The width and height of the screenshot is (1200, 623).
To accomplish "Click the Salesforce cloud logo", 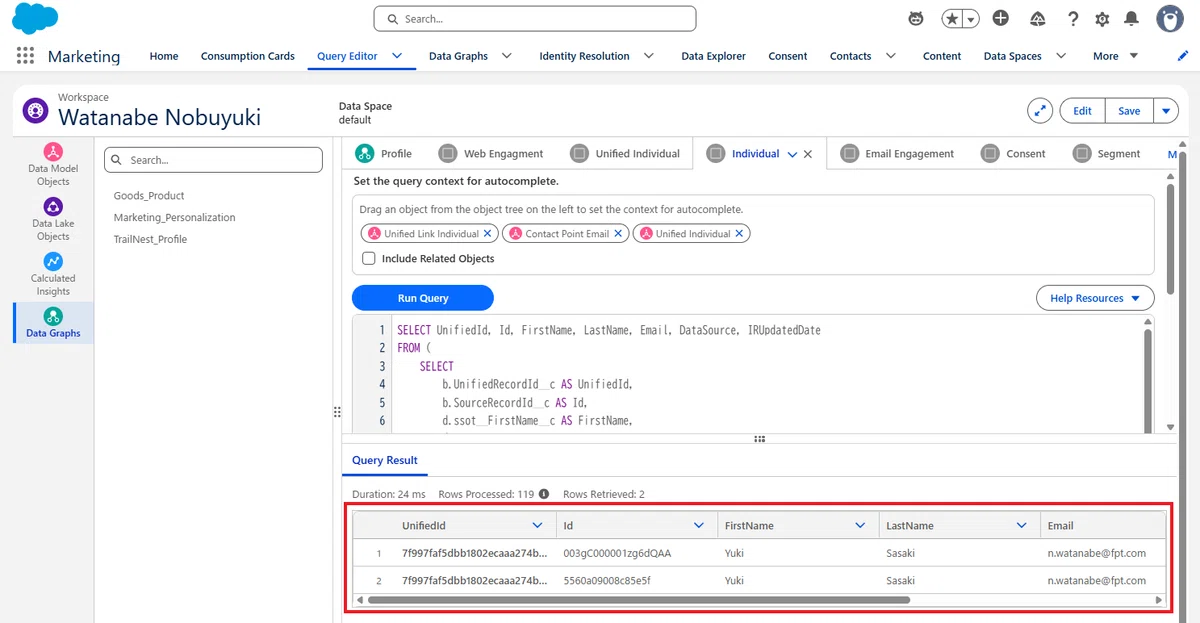I will 35,18.
